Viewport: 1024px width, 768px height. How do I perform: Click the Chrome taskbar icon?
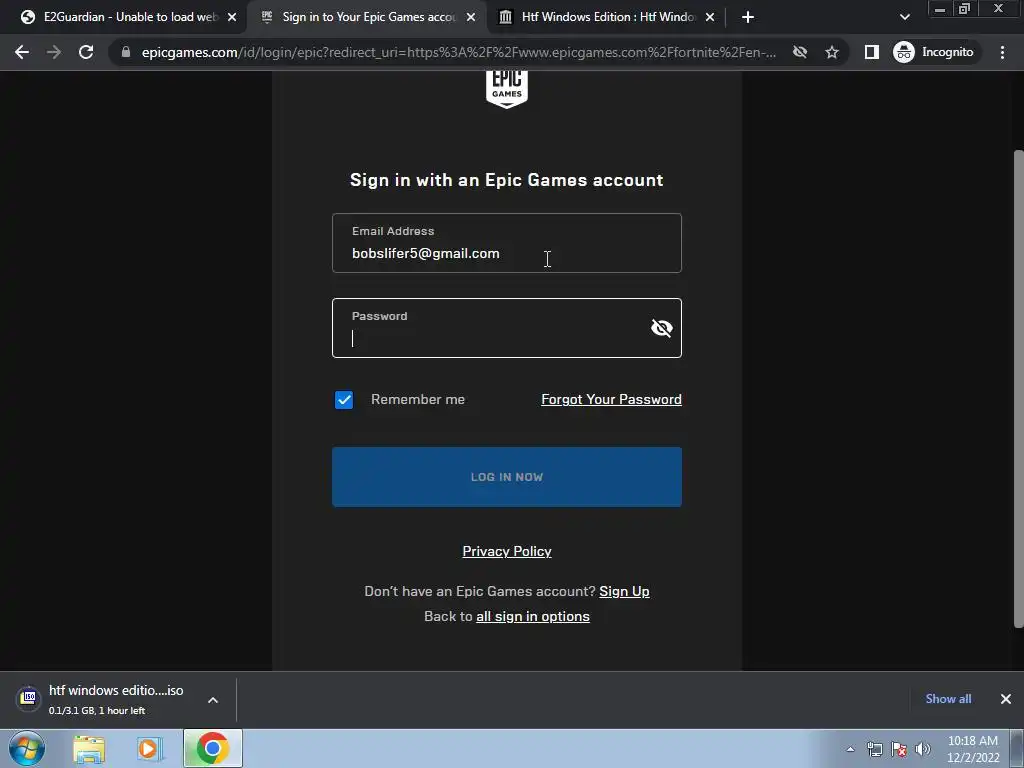click(x=212, y=748)
